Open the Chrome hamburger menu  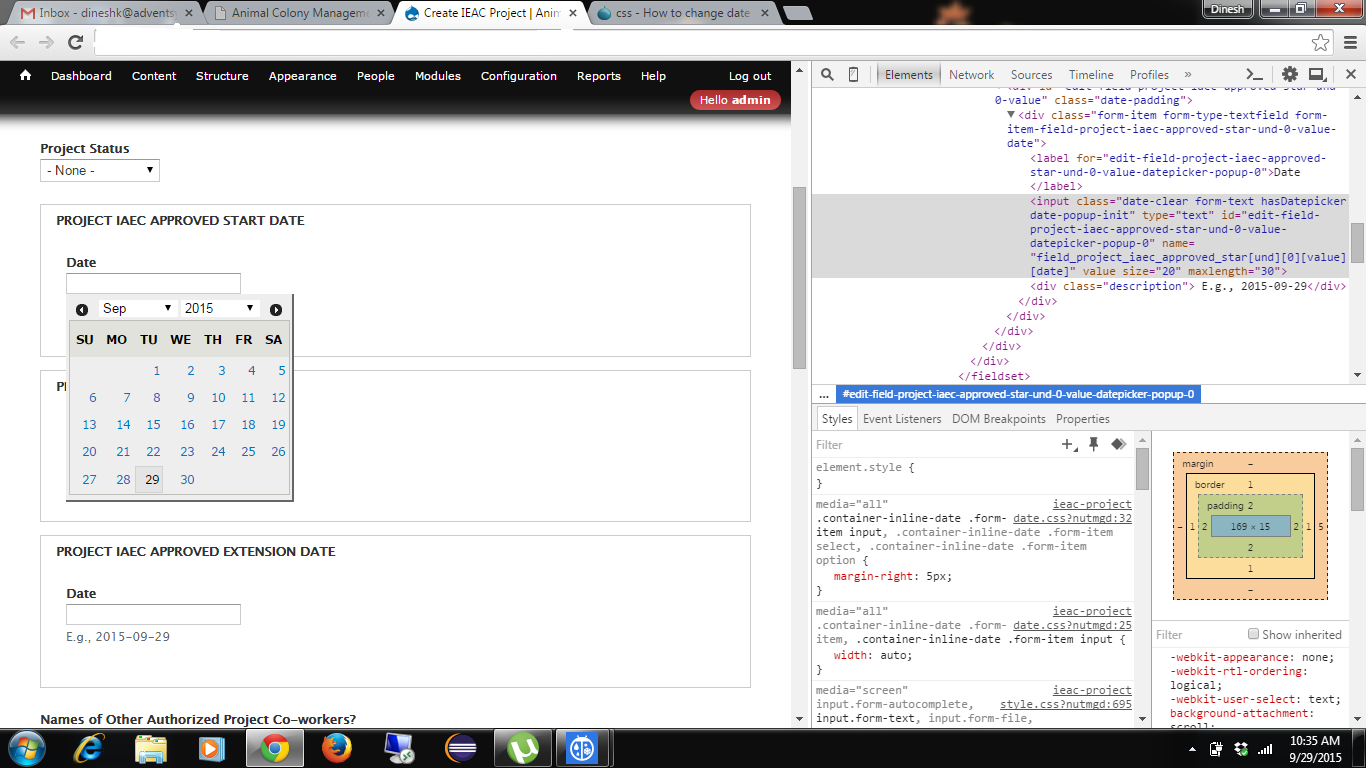click(1348, 42)
